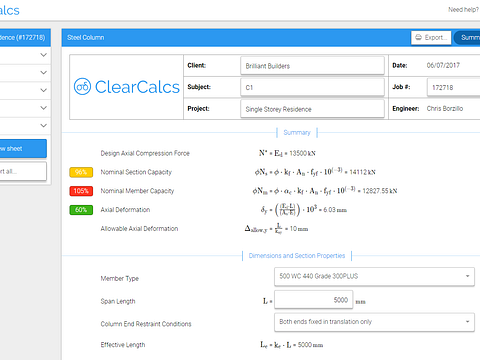Click the date value 06/07/2017
The width and height of the screenshot is (480, 360).
443,65
